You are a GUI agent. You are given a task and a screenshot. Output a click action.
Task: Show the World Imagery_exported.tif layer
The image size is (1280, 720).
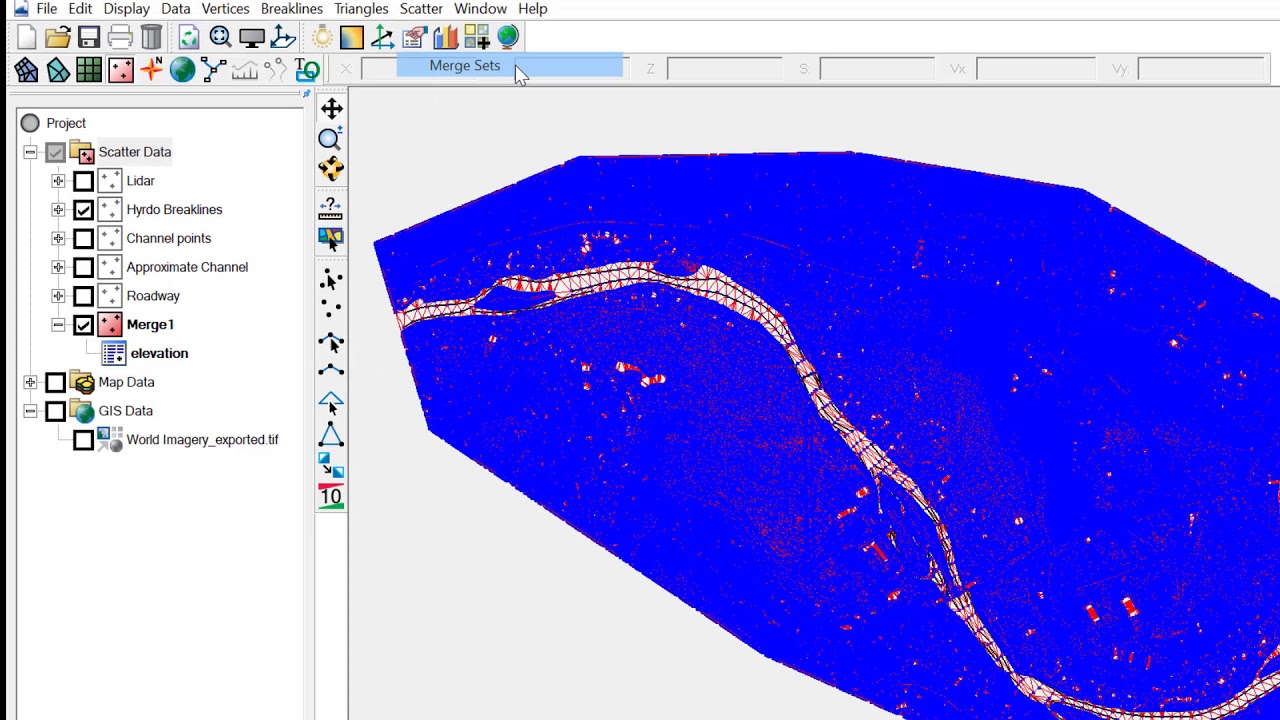point(83,440)
